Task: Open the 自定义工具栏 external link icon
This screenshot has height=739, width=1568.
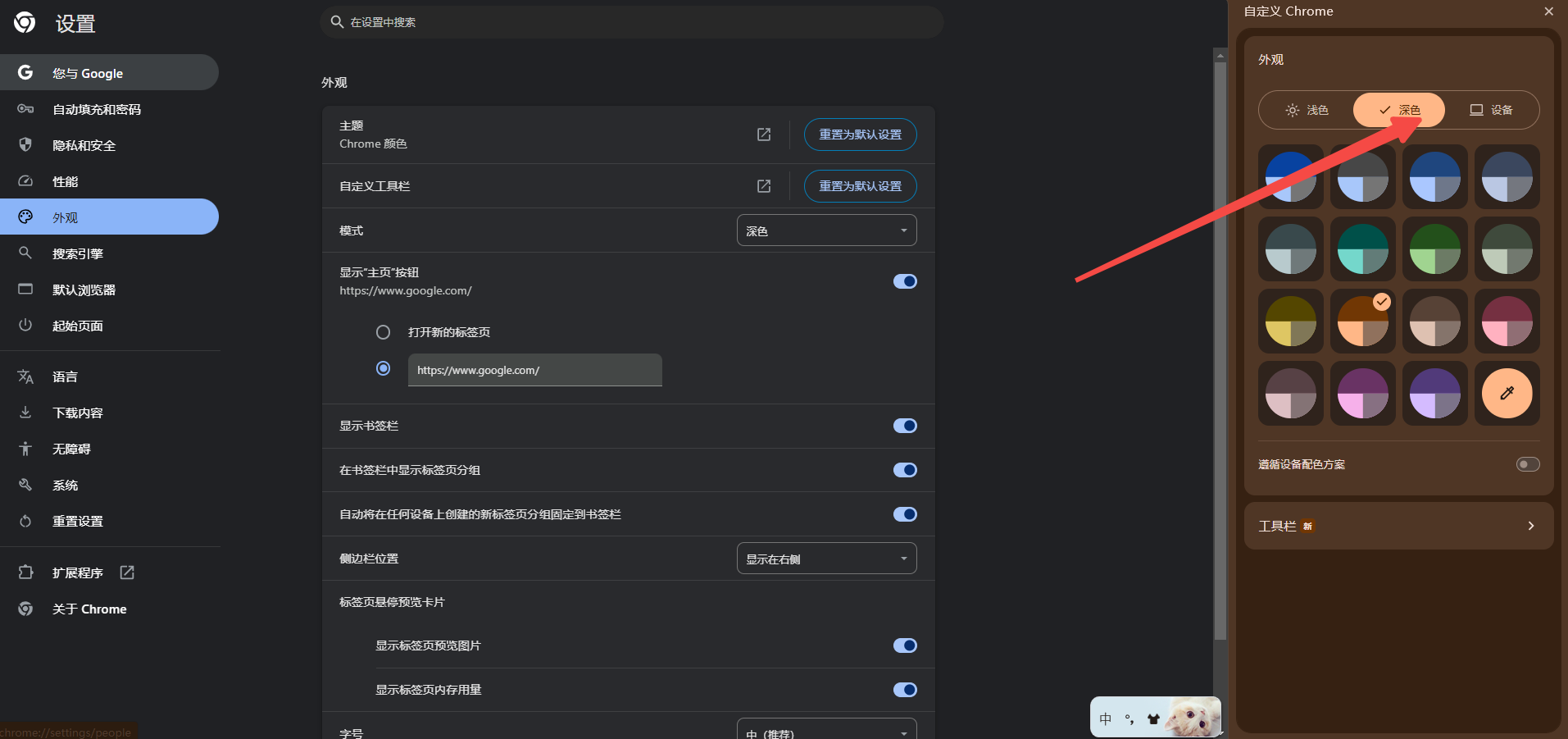Action: (x=764, y=186)
